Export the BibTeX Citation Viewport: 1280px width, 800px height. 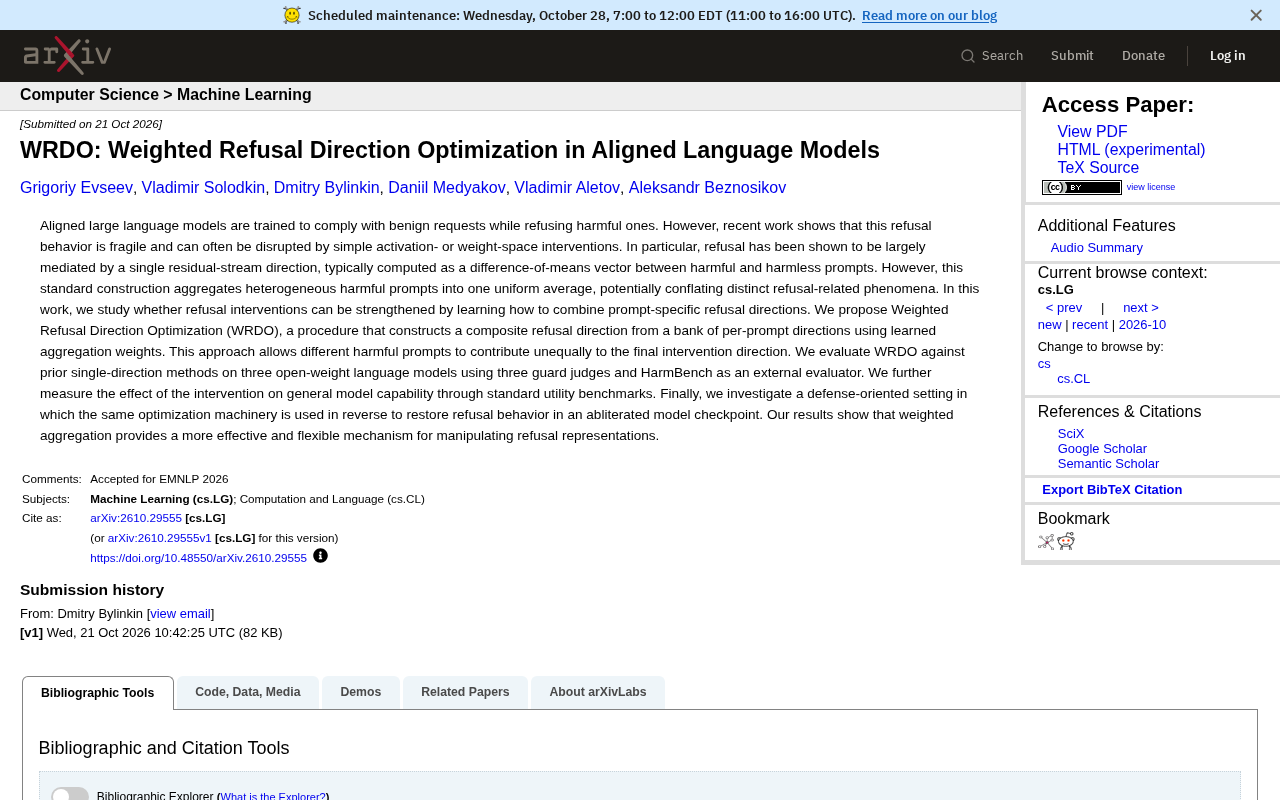point(1112,490)
